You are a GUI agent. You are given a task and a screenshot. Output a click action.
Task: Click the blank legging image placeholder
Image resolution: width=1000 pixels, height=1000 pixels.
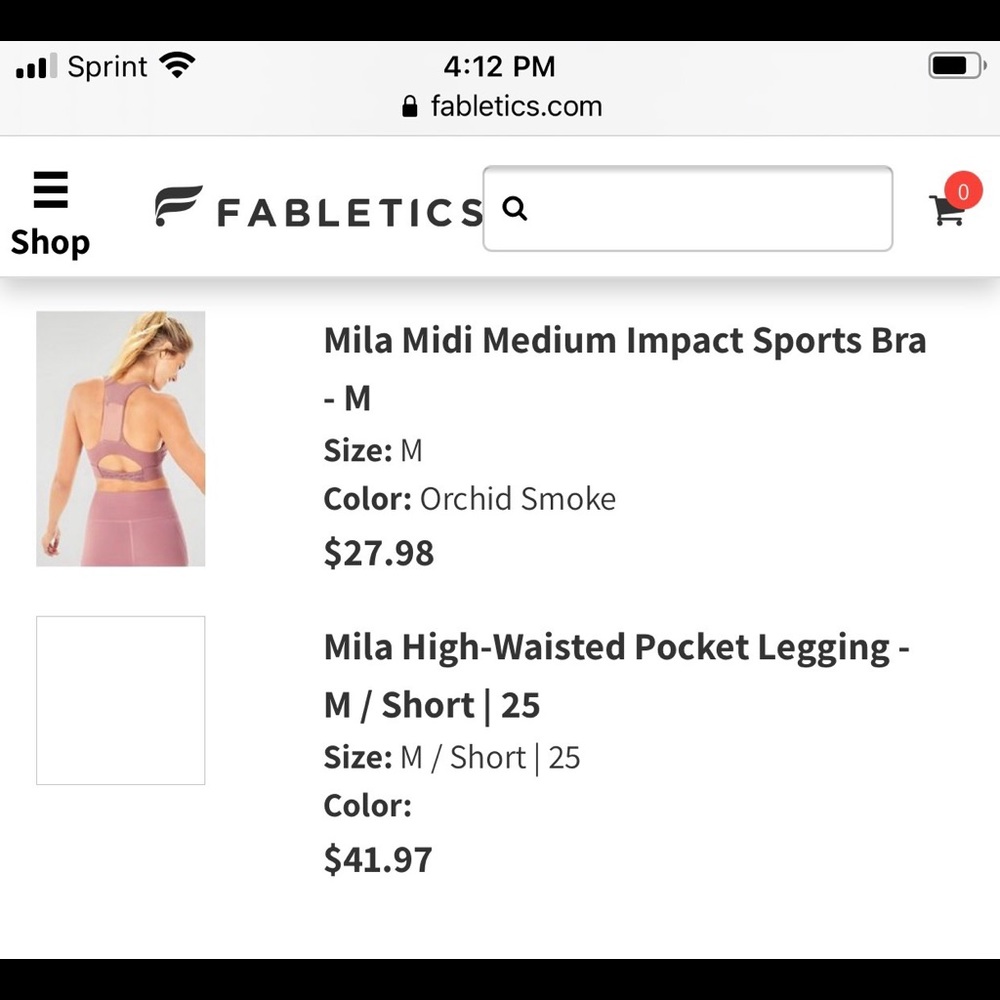[x=120, y=698]
